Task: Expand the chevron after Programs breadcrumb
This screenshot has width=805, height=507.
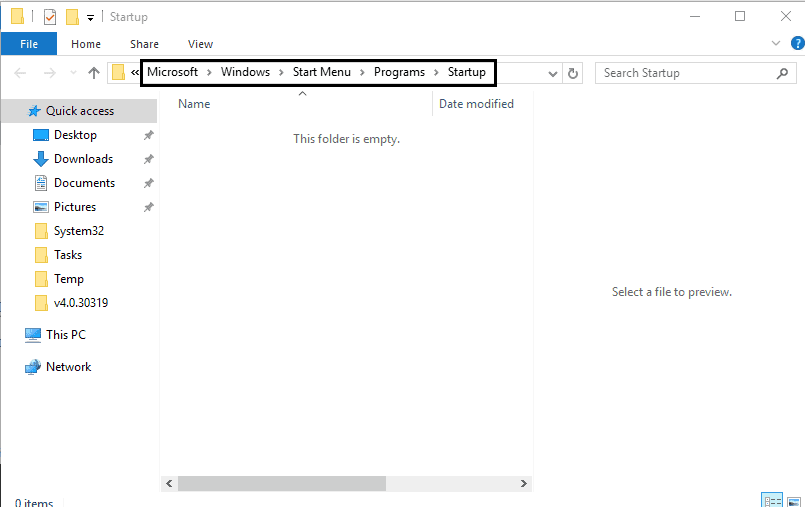Action: point(436,72)
